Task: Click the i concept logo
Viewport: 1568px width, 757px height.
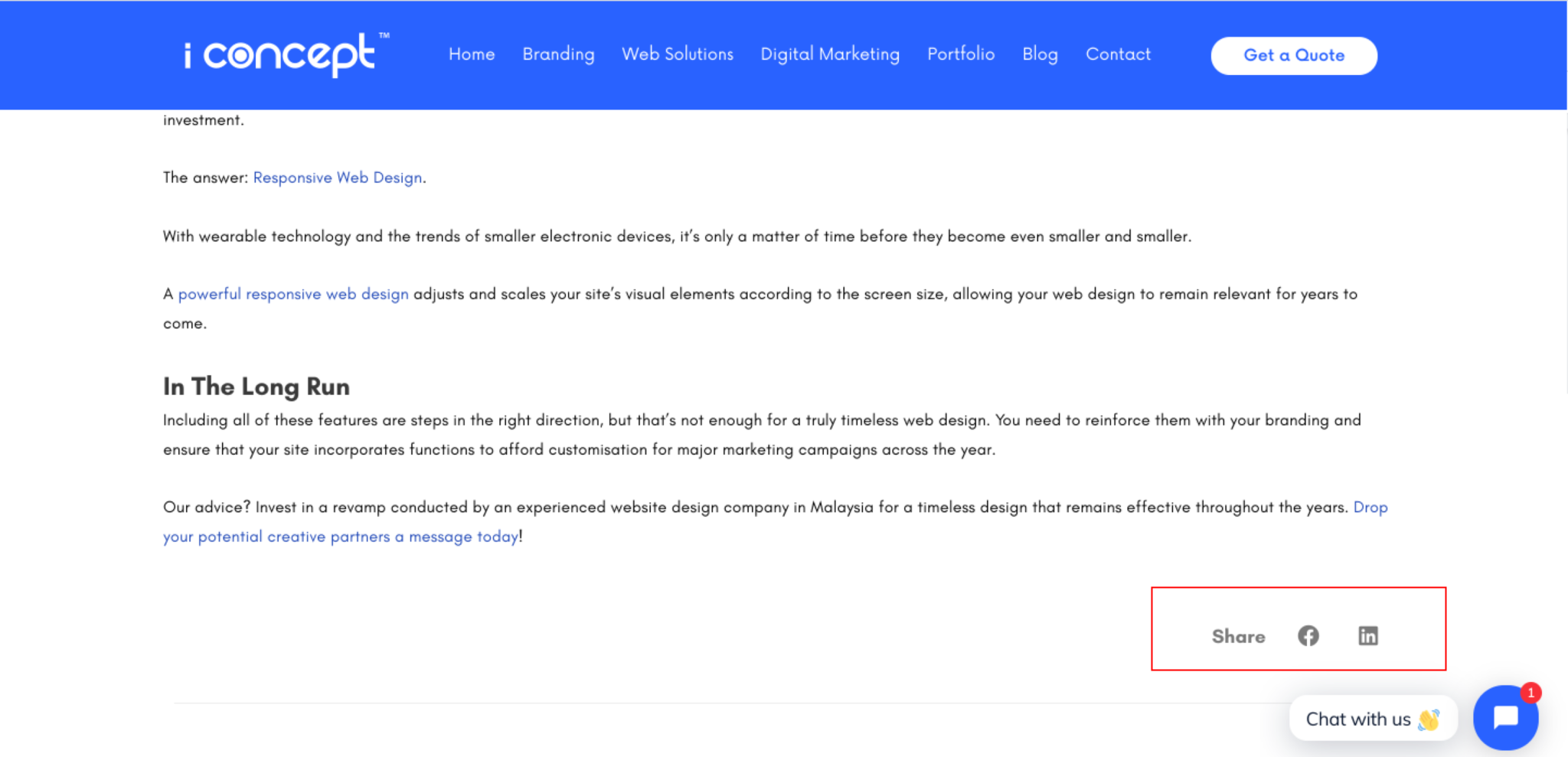Action: pyautogui.click(x=286, y=54)
